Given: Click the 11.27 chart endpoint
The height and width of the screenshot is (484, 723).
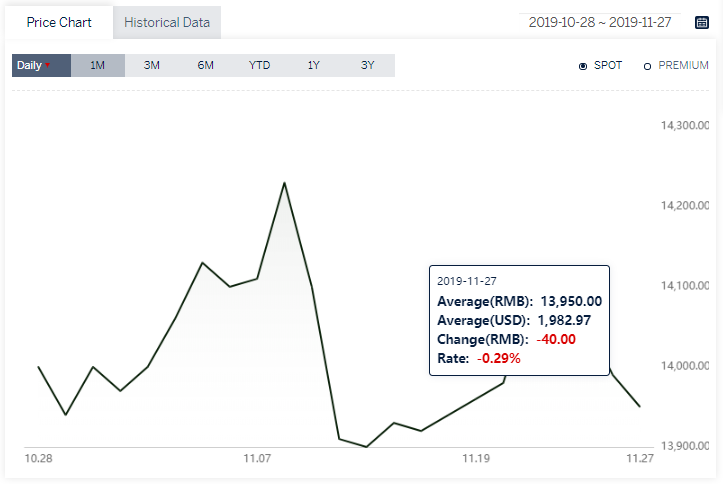Looking at the screenshot, I should tap(640, 406).
